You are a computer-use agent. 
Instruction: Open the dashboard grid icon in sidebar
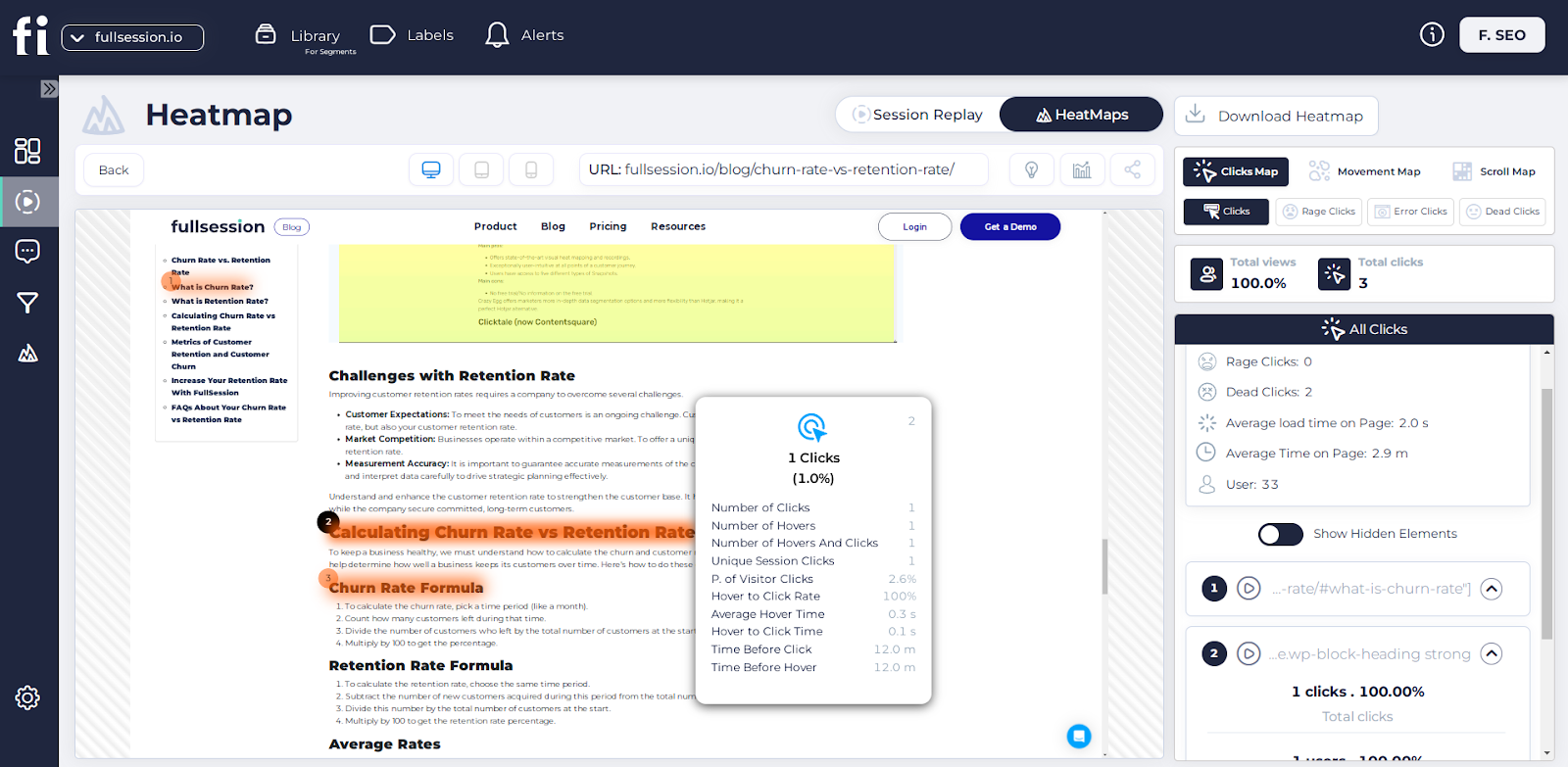[27, 151]
